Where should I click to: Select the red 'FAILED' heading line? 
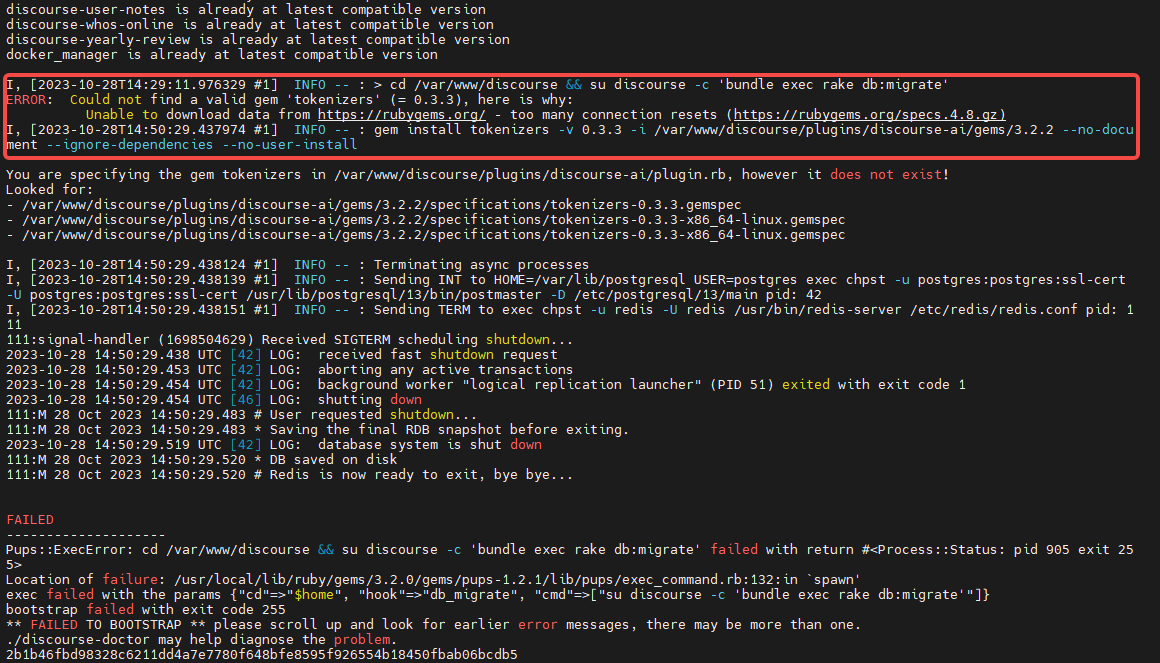click(x=30, y=519)
